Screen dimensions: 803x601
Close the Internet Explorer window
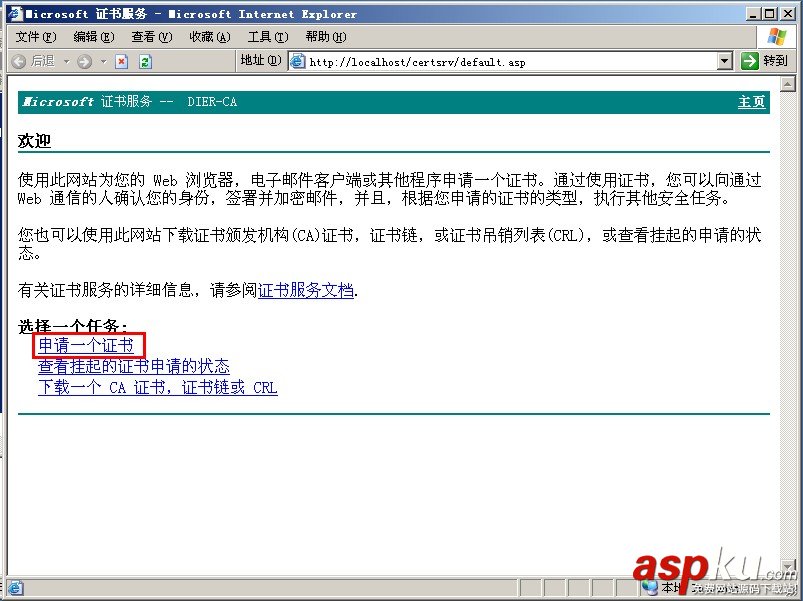point(787,14)
